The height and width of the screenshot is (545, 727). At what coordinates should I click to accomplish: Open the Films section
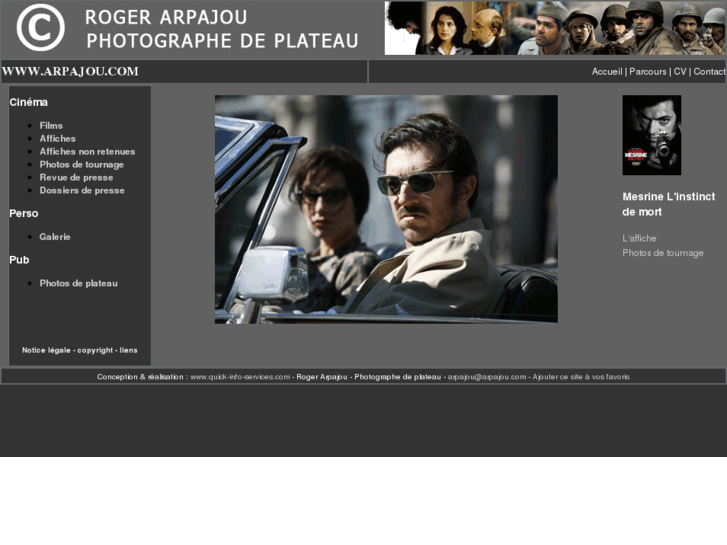51,126
